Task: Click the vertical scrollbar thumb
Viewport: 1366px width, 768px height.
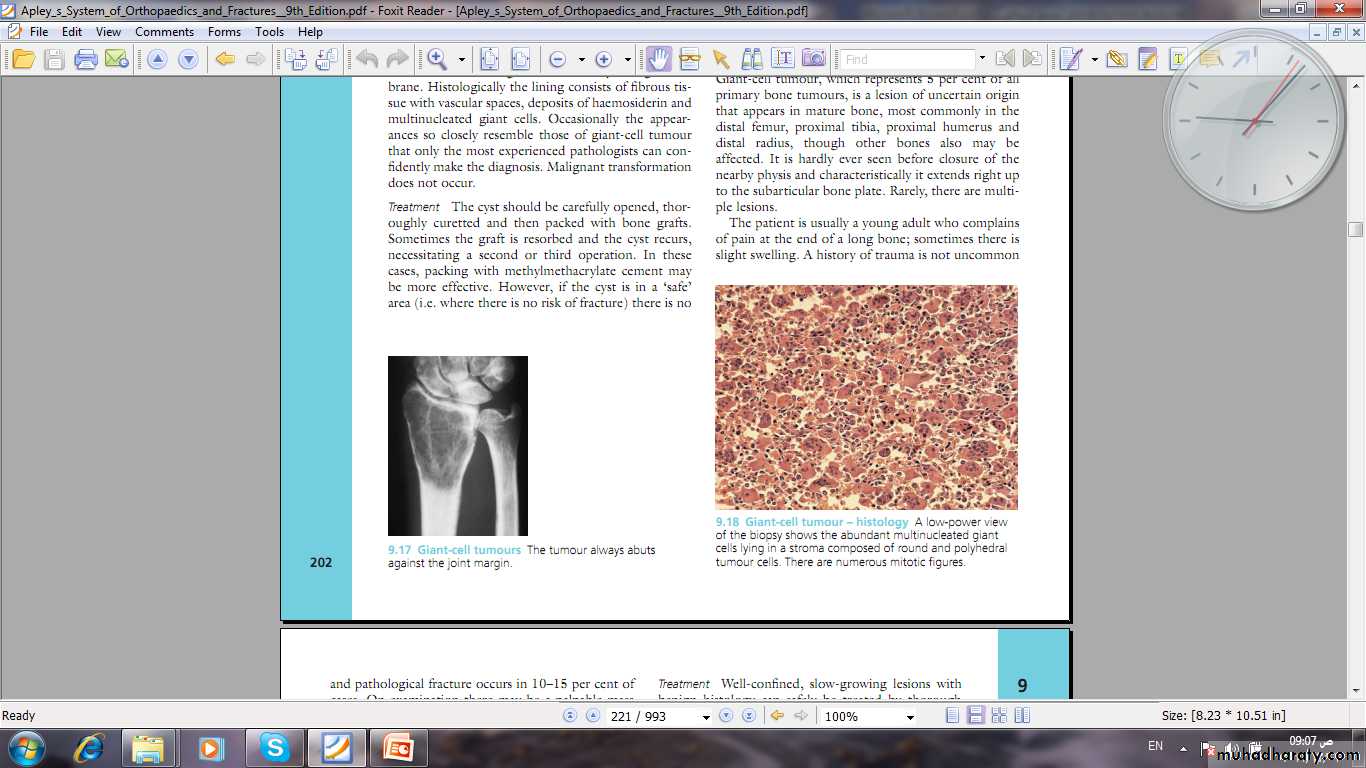Action: (x=1355, y=229)
